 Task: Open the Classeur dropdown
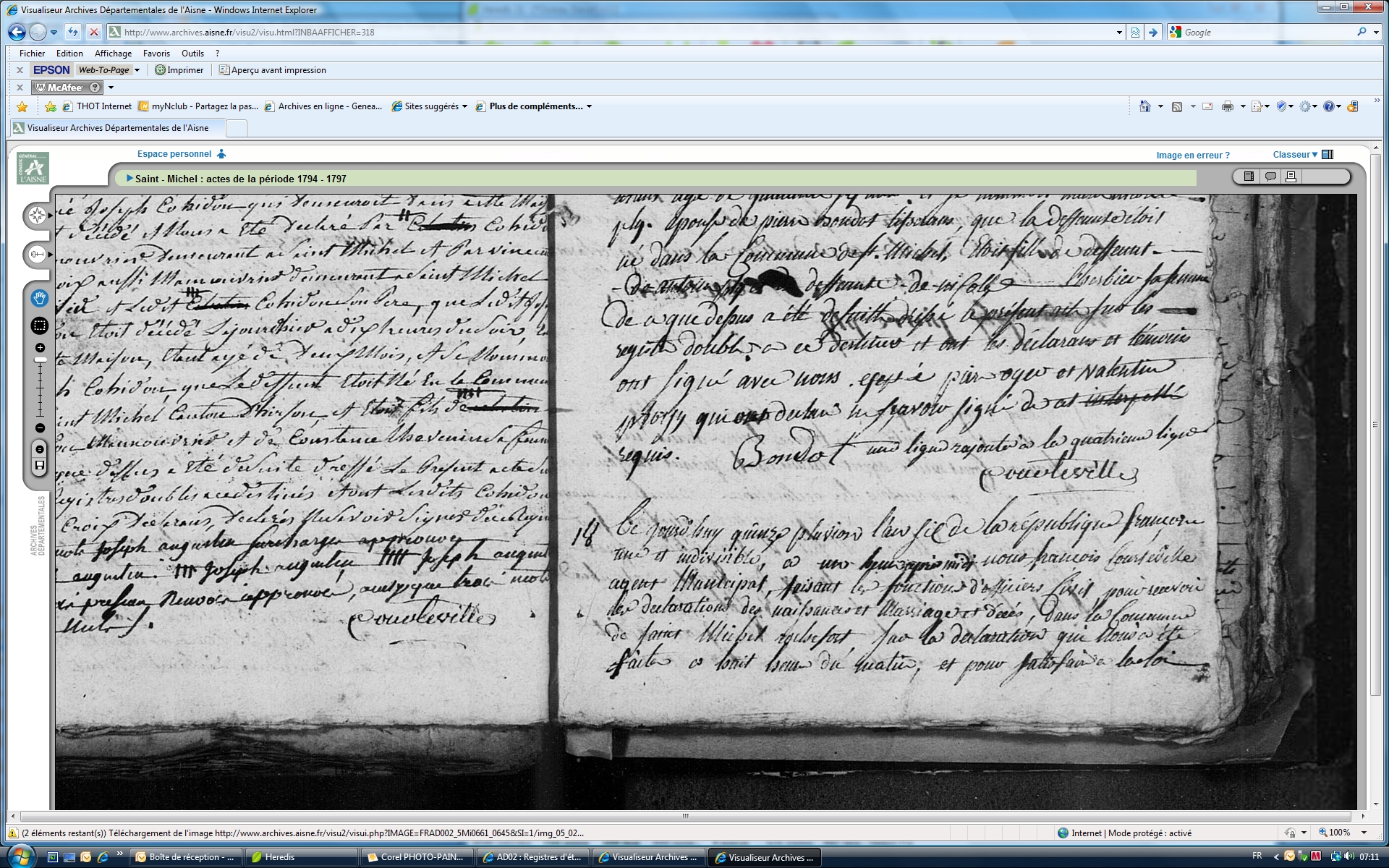[x=1295, y=155]
